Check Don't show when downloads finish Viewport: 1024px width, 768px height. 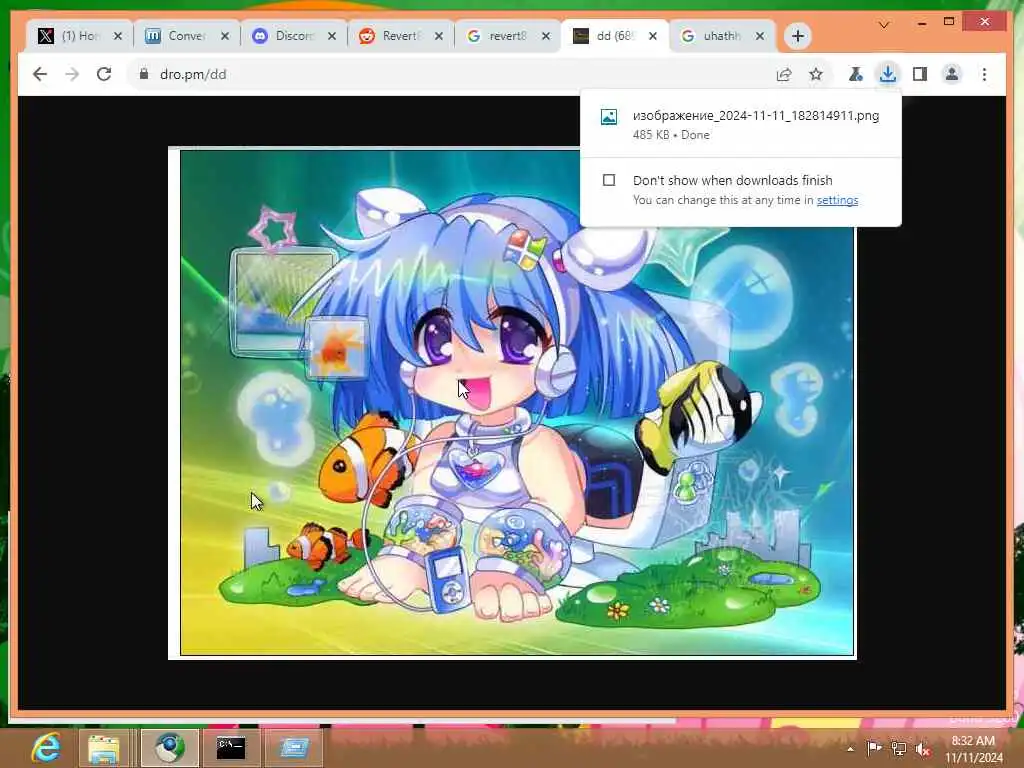(x=609, y=180)
